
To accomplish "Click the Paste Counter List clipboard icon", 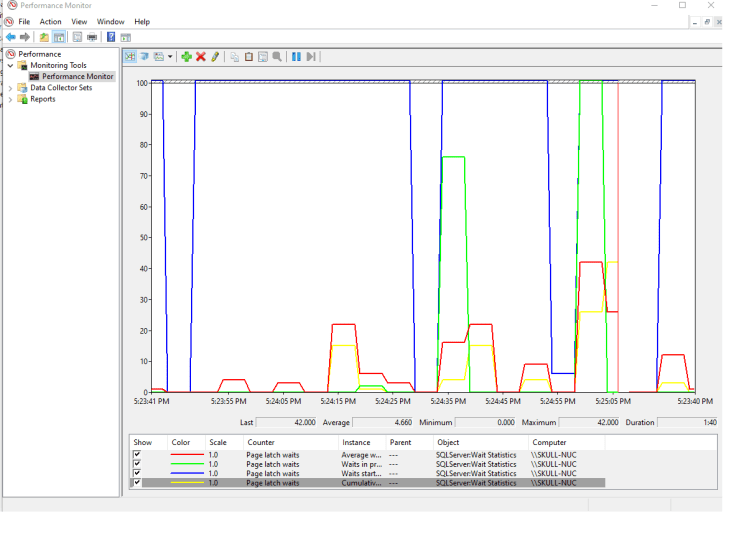I will coord(249,57).
